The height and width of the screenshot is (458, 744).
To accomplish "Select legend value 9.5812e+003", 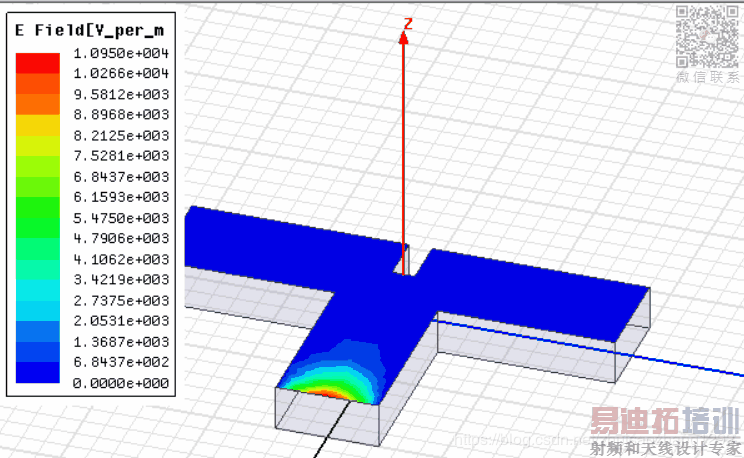I will click(x=121, y=94).
